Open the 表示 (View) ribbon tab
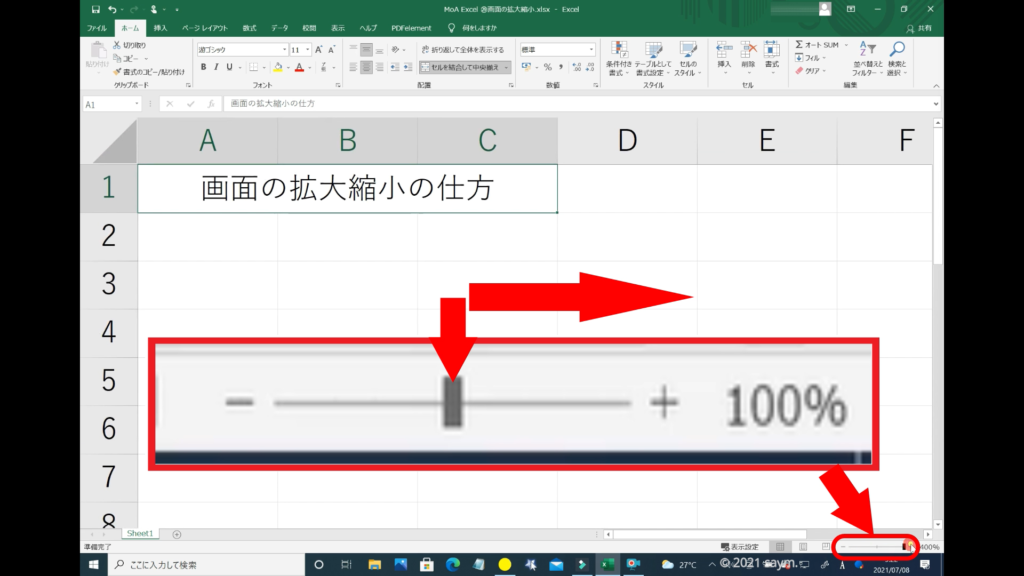The height and width of the screenshot is (576, 1024). click(338, 27)
